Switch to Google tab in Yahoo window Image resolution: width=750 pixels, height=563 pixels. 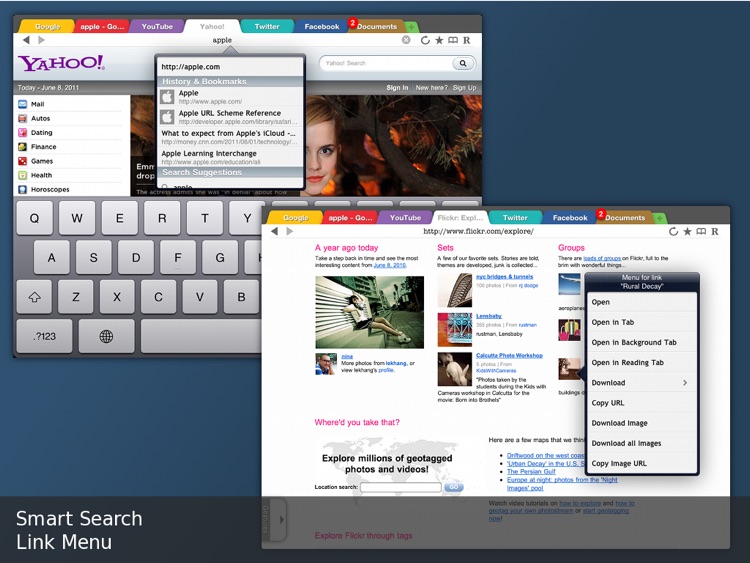pyautogui.click(x=47, y=27)
